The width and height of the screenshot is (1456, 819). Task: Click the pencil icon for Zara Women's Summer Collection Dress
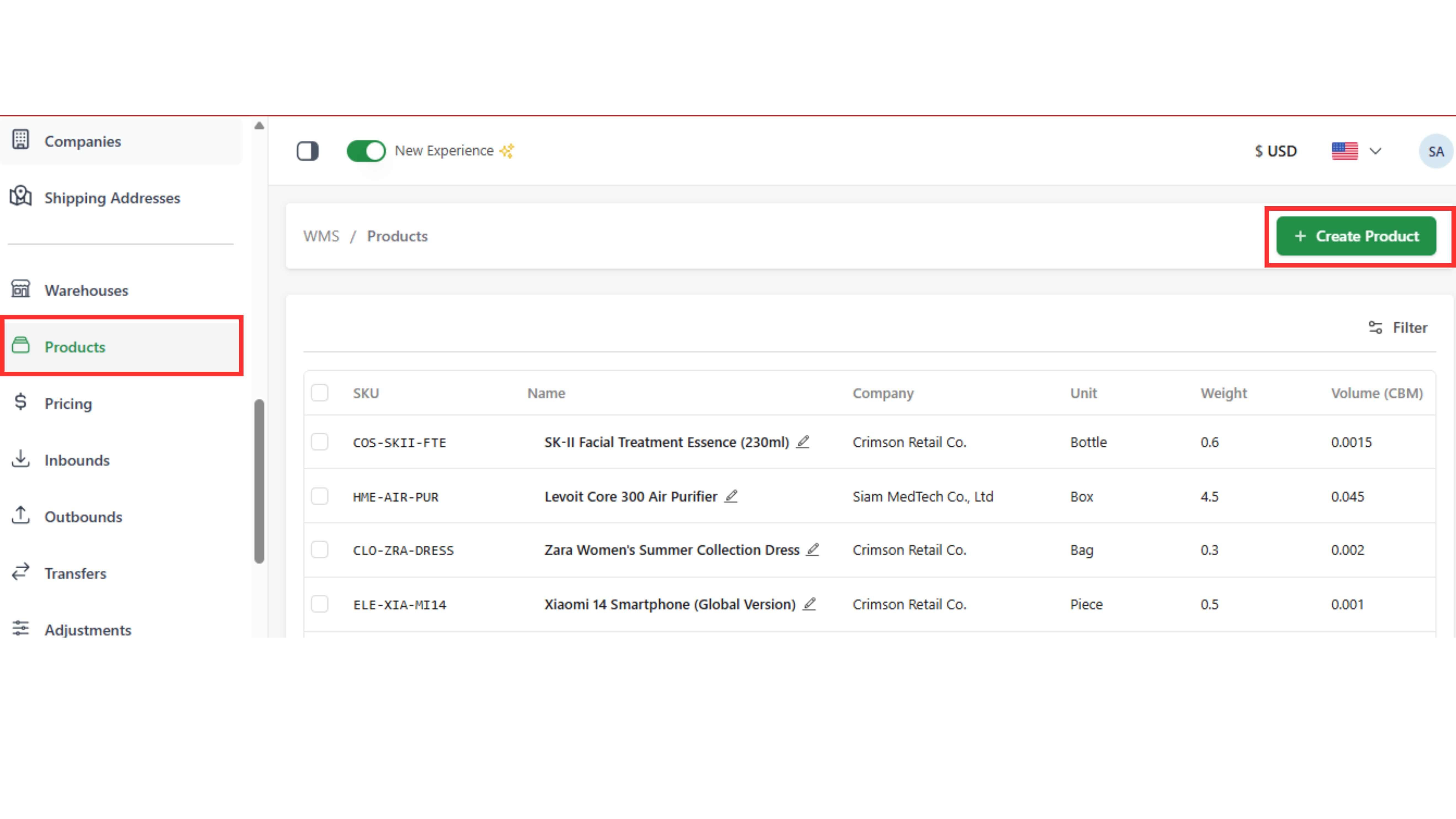click(x=813, y=549)
